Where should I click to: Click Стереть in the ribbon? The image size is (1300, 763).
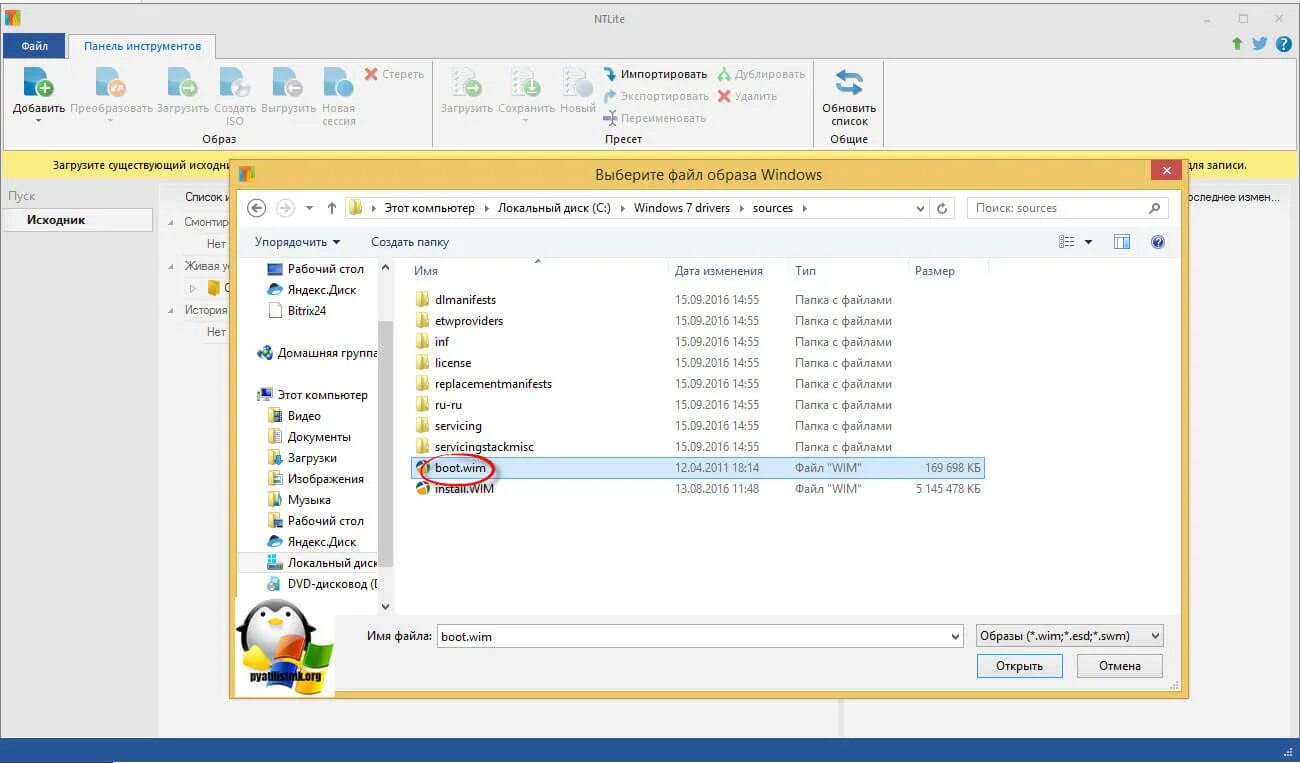394,74
